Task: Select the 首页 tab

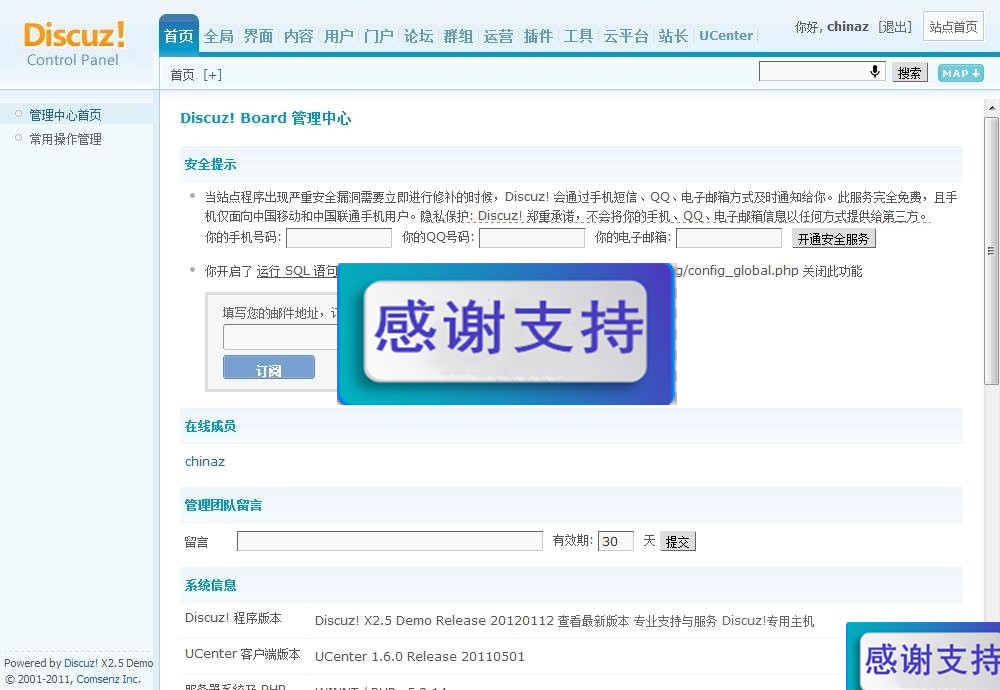Action: click(179, 36)
